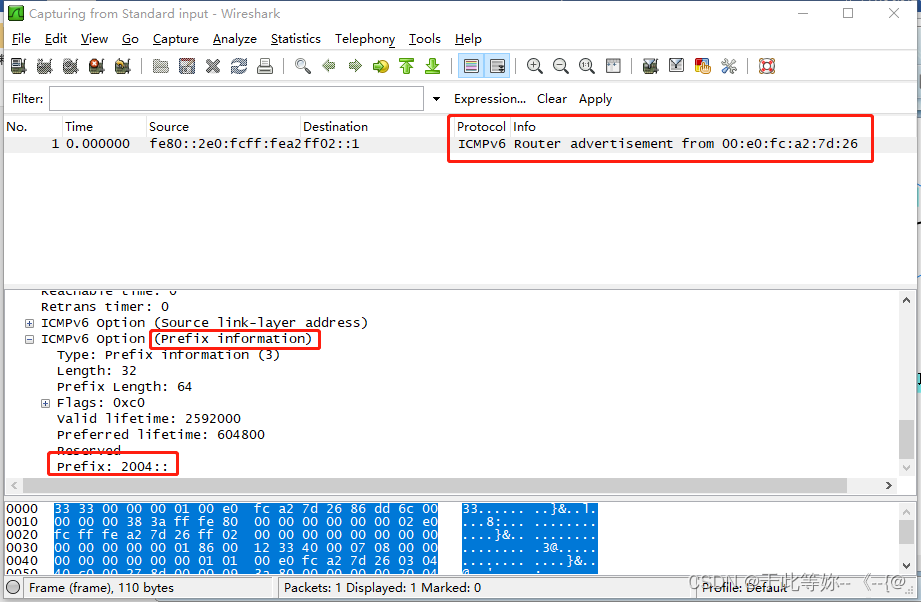Edit display filters icon
Image resolution: width=921 pixels, height=602 pixels.
click(x=677, y=66)
